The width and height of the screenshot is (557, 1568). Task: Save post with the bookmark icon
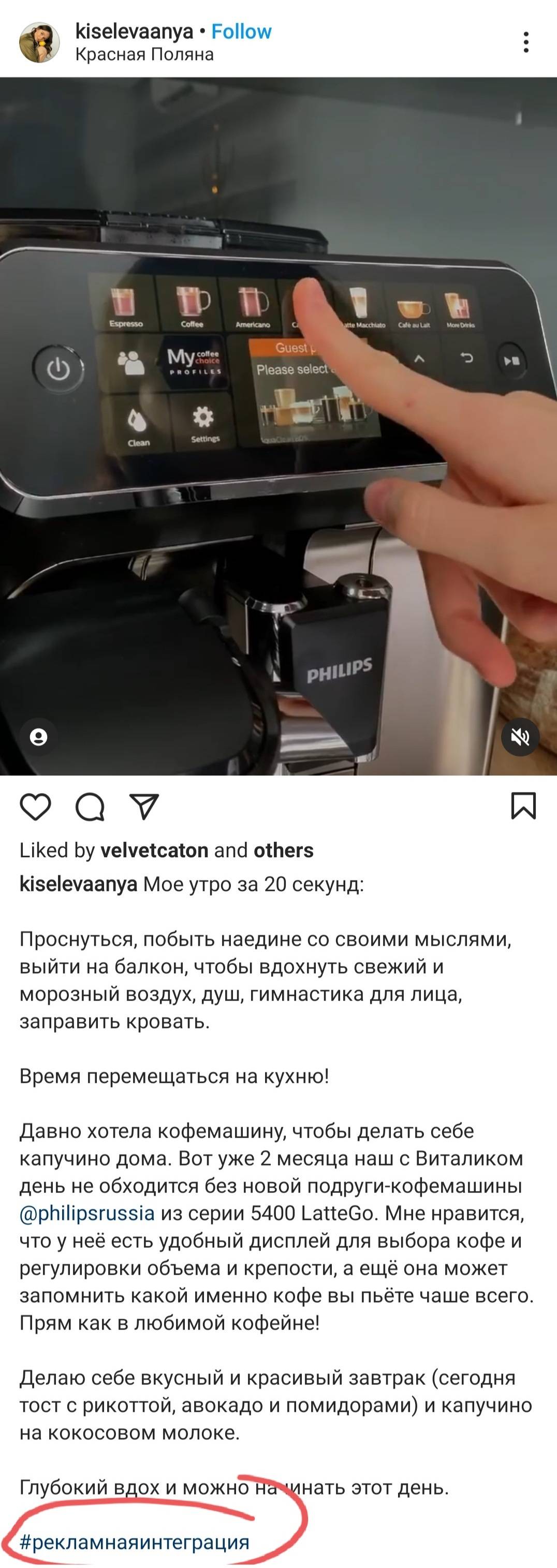coord(523,806)
